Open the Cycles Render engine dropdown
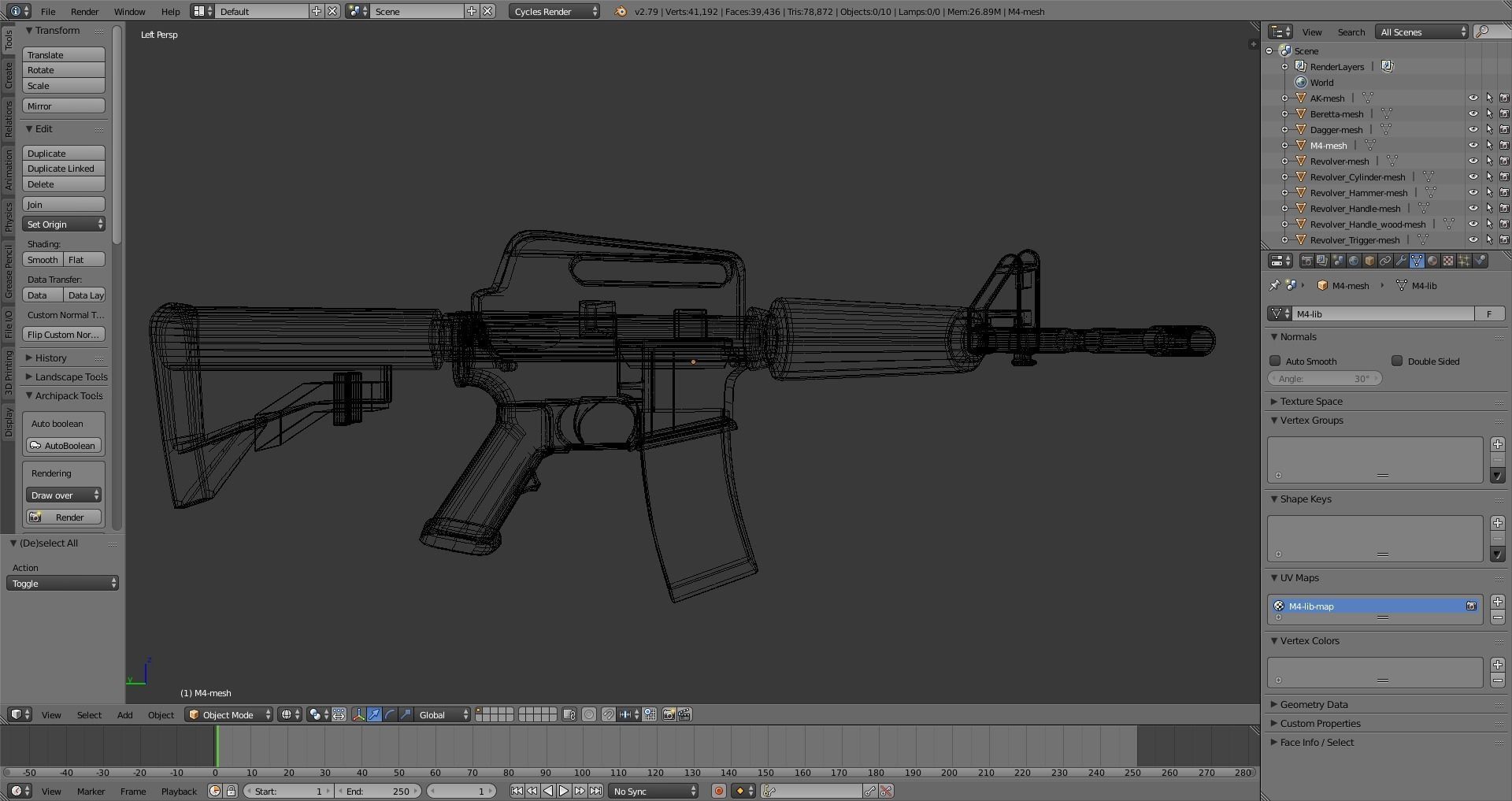This screenshot has width=1512, height=801. [554, 11]
